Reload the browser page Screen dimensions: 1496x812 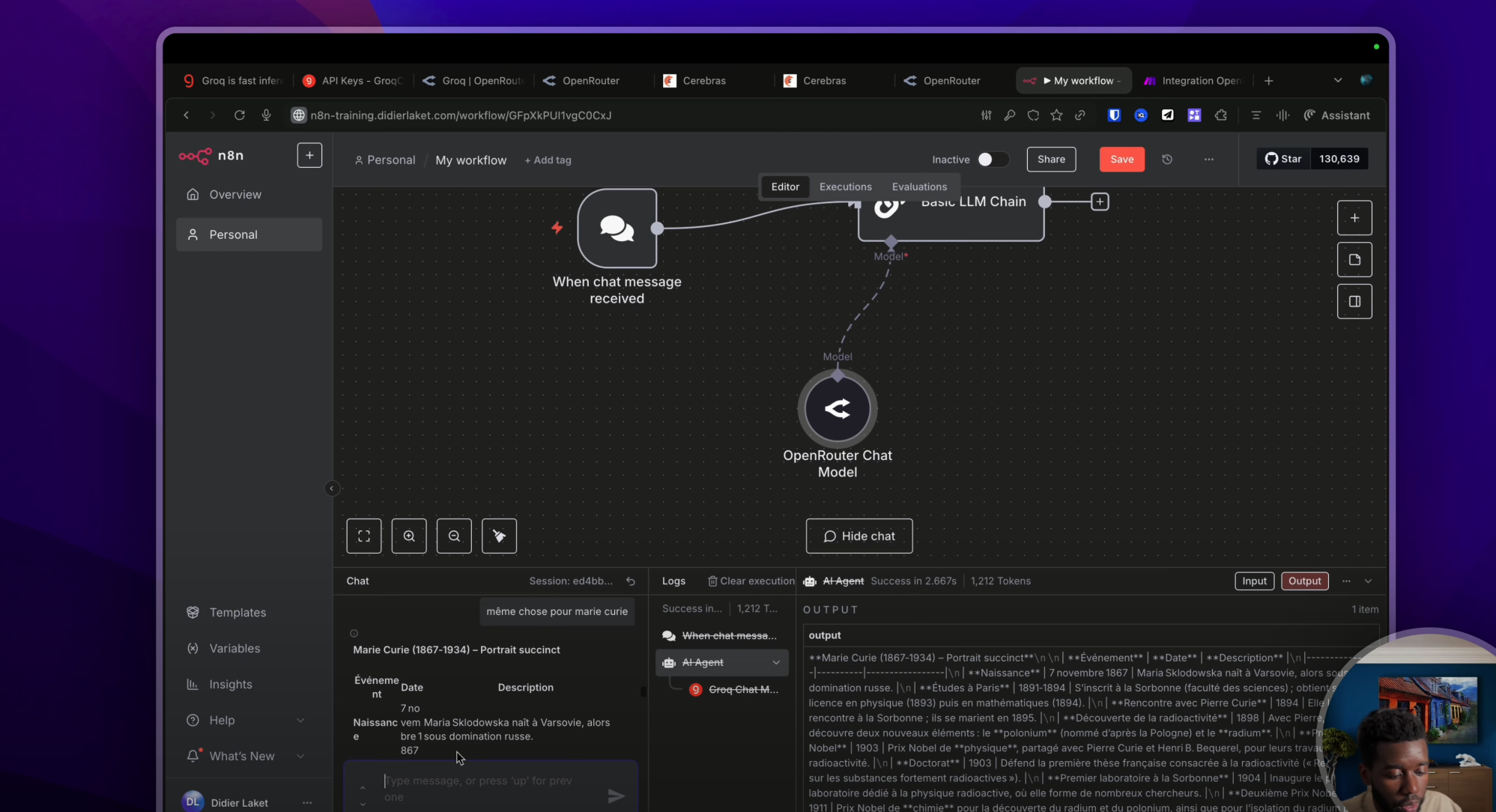coord(240,115)
